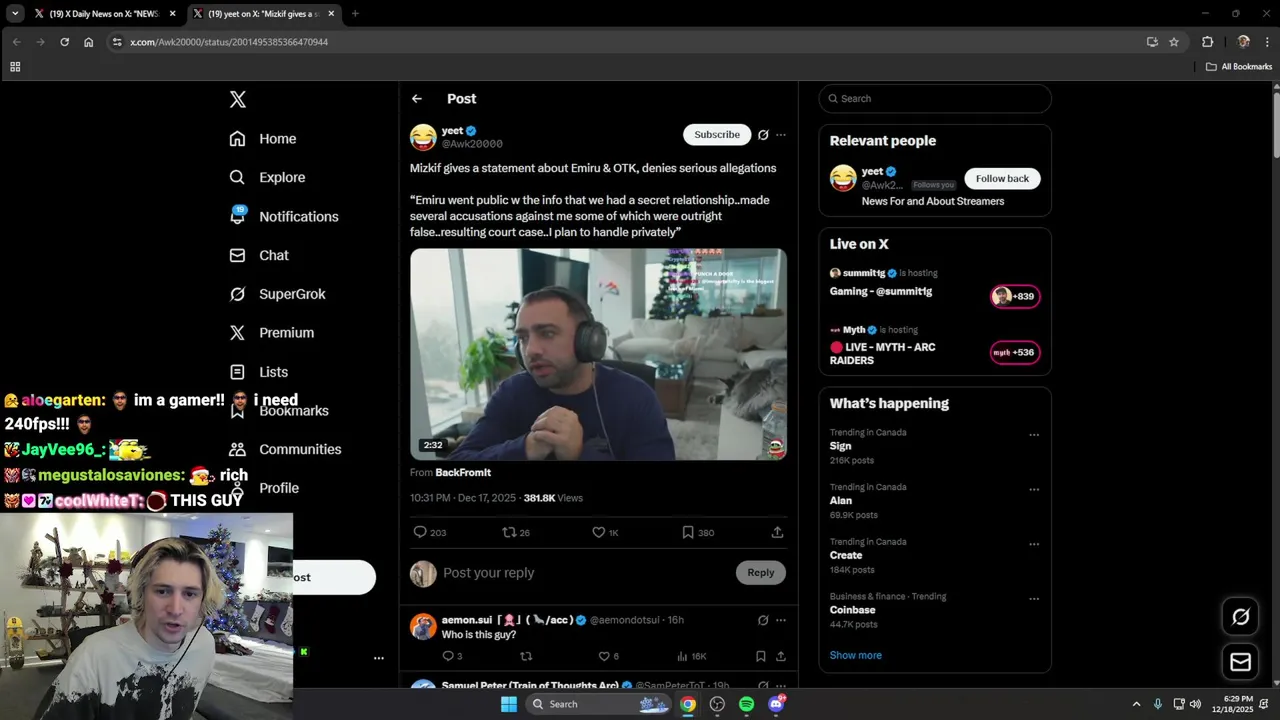Click the X logo in sidebar
This screenshot has width=1280, height=720.
pos(237,99)
